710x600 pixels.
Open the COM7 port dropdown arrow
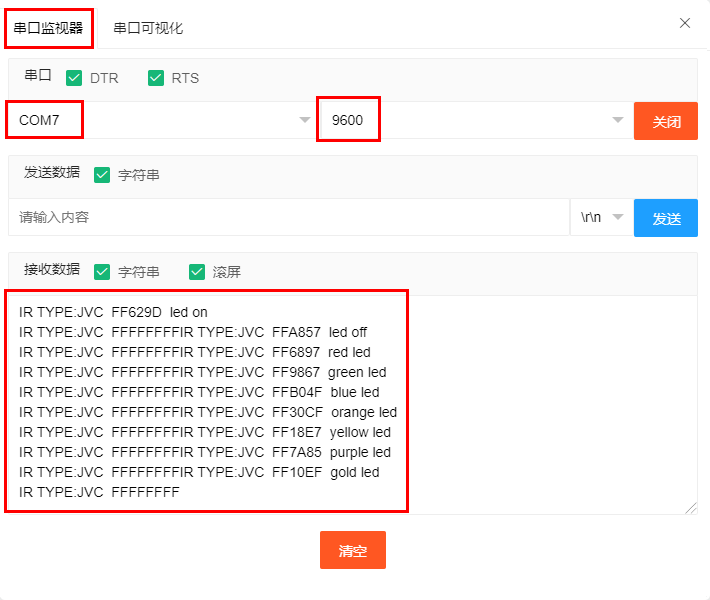pos(305,120)
